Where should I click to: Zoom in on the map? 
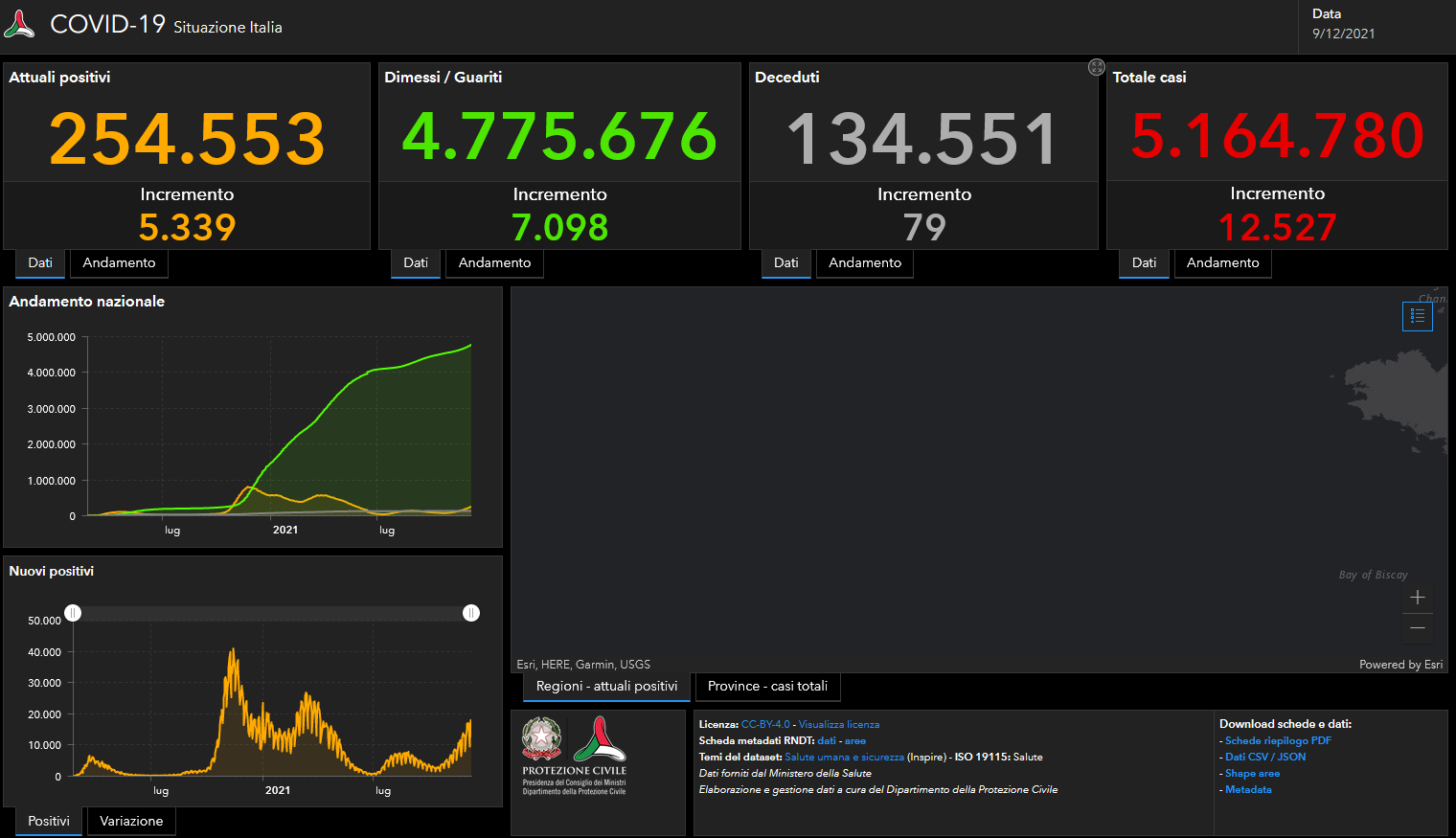[1418, 598]
